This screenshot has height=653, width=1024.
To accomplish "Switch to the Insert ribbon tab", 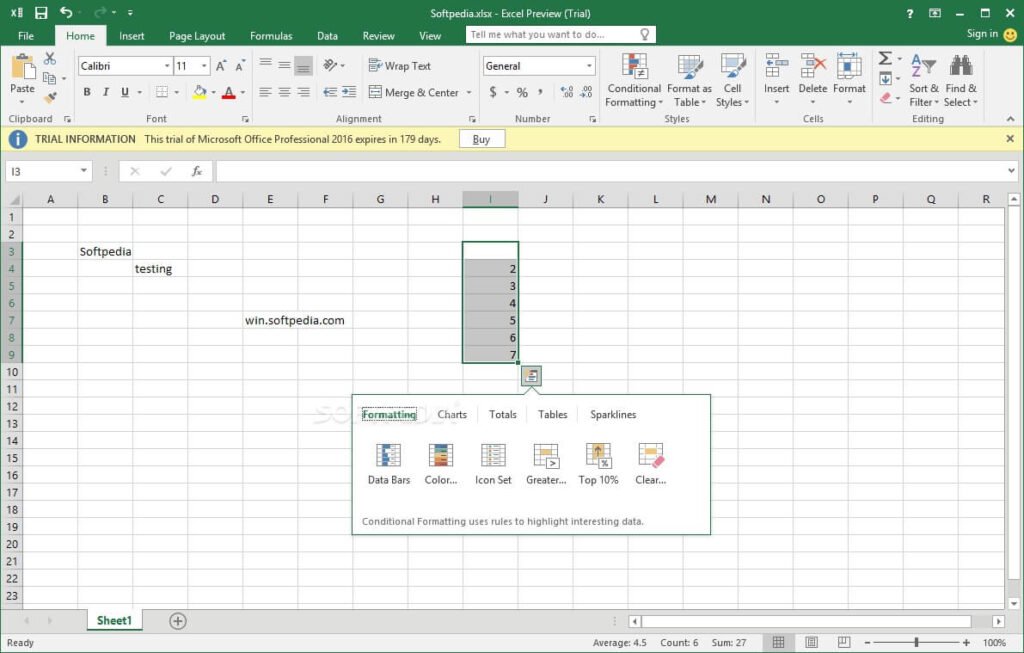I will coord(131,36).
